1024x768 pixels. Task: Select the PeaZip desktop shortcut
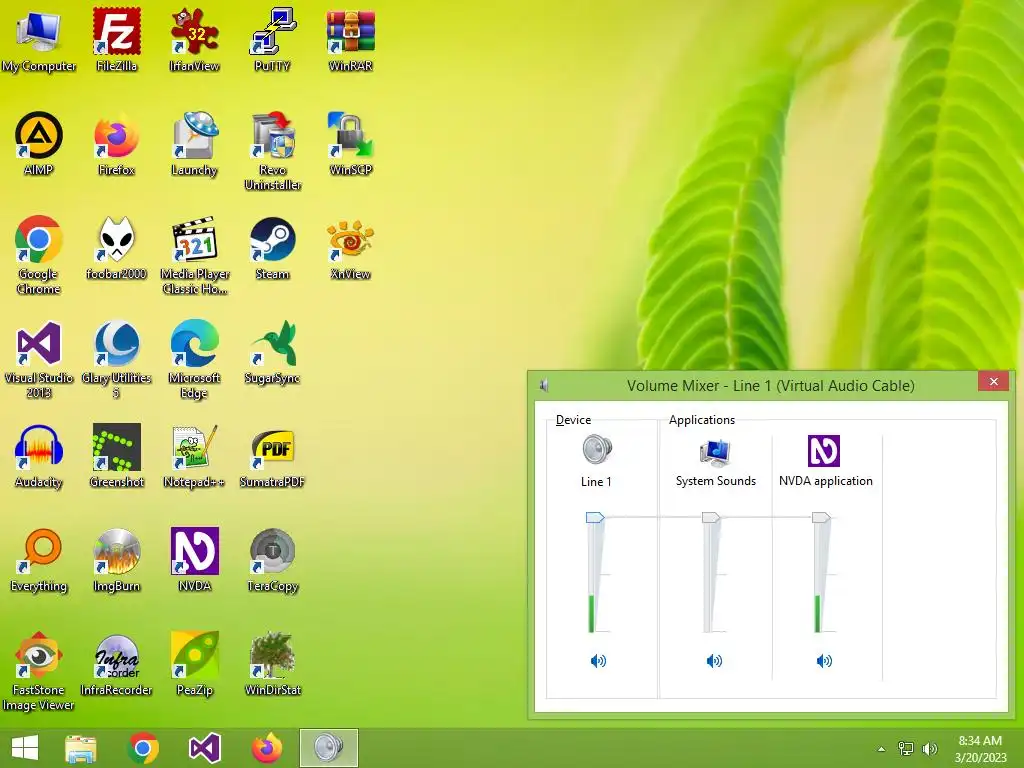coord(195,665)
